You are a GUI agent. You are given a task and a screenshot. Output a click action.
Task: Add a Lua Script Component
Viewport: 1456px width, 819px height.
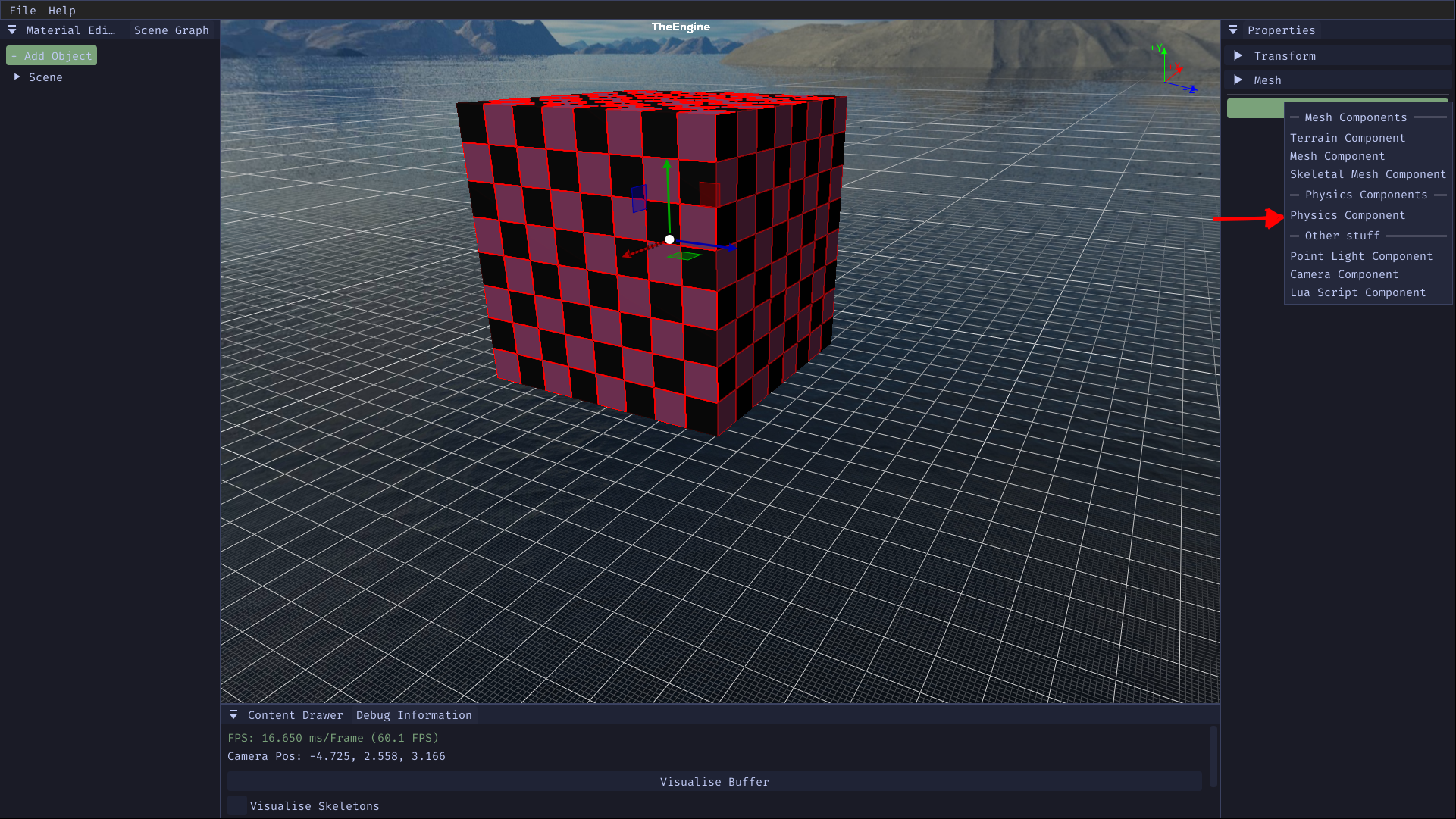pos(1357,292)
